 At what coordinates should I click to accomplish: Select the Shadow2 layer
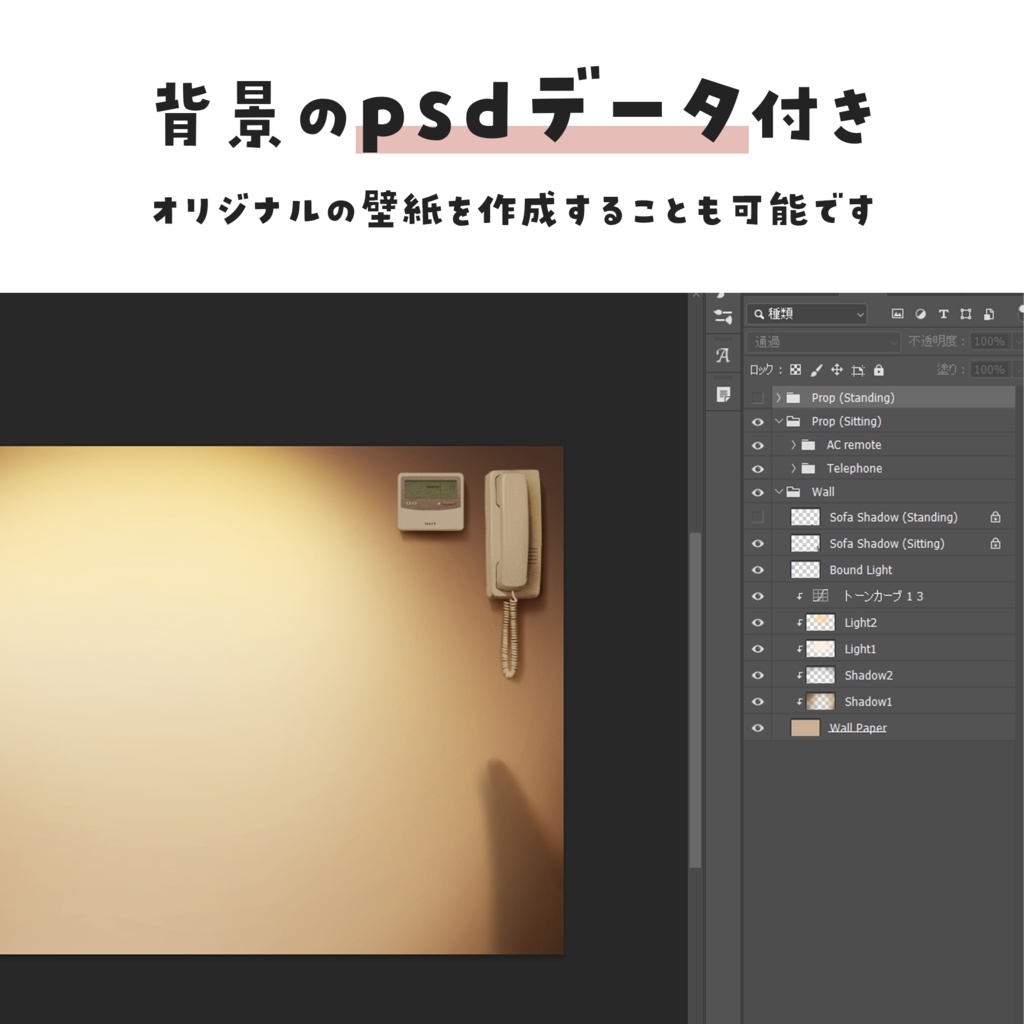point(880,675)
